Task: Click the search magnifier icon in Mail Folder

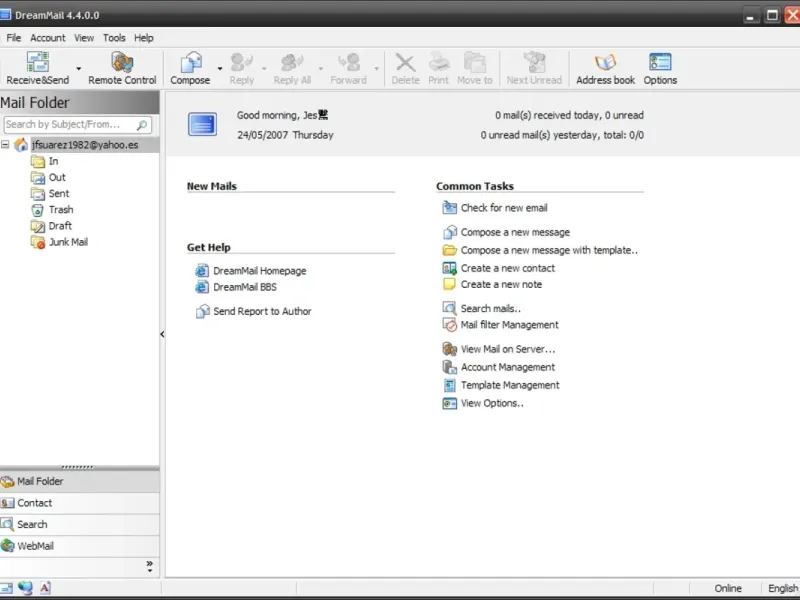Action: (143, 125)
